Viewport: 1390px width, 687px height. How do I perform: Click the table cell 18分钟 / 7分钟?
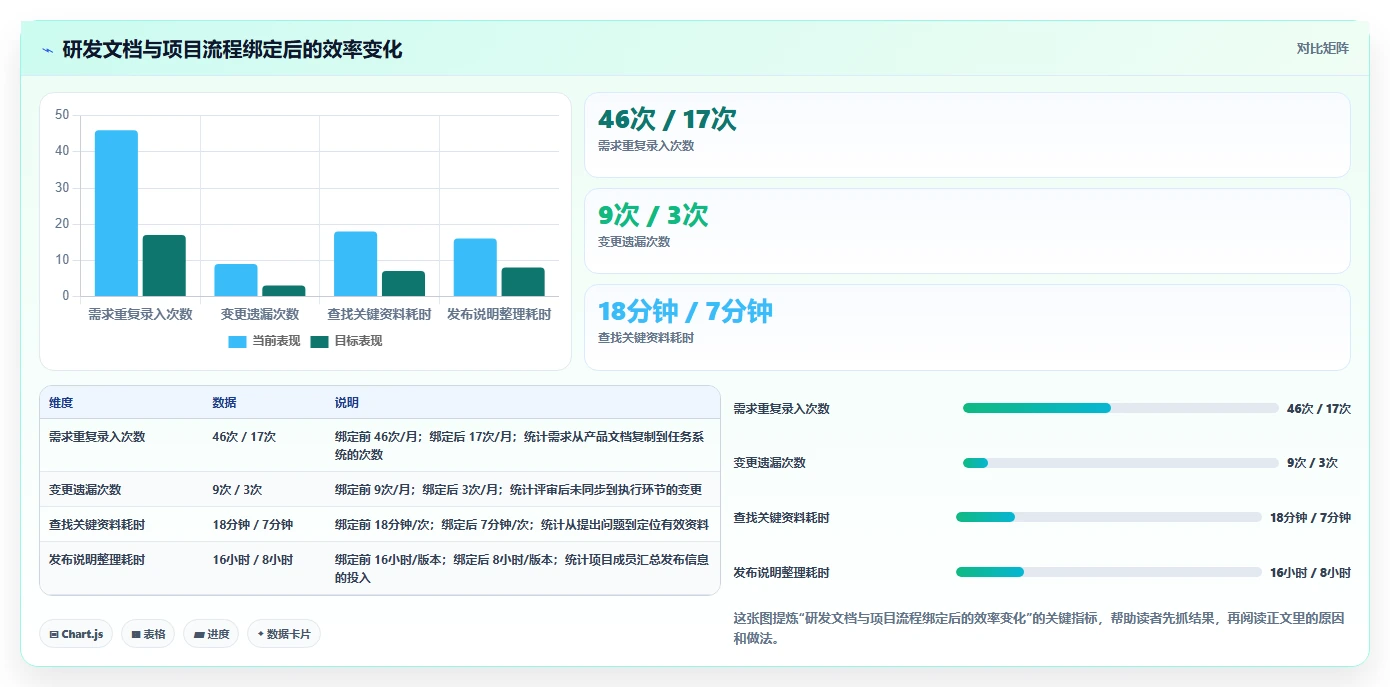click(253, 525)
